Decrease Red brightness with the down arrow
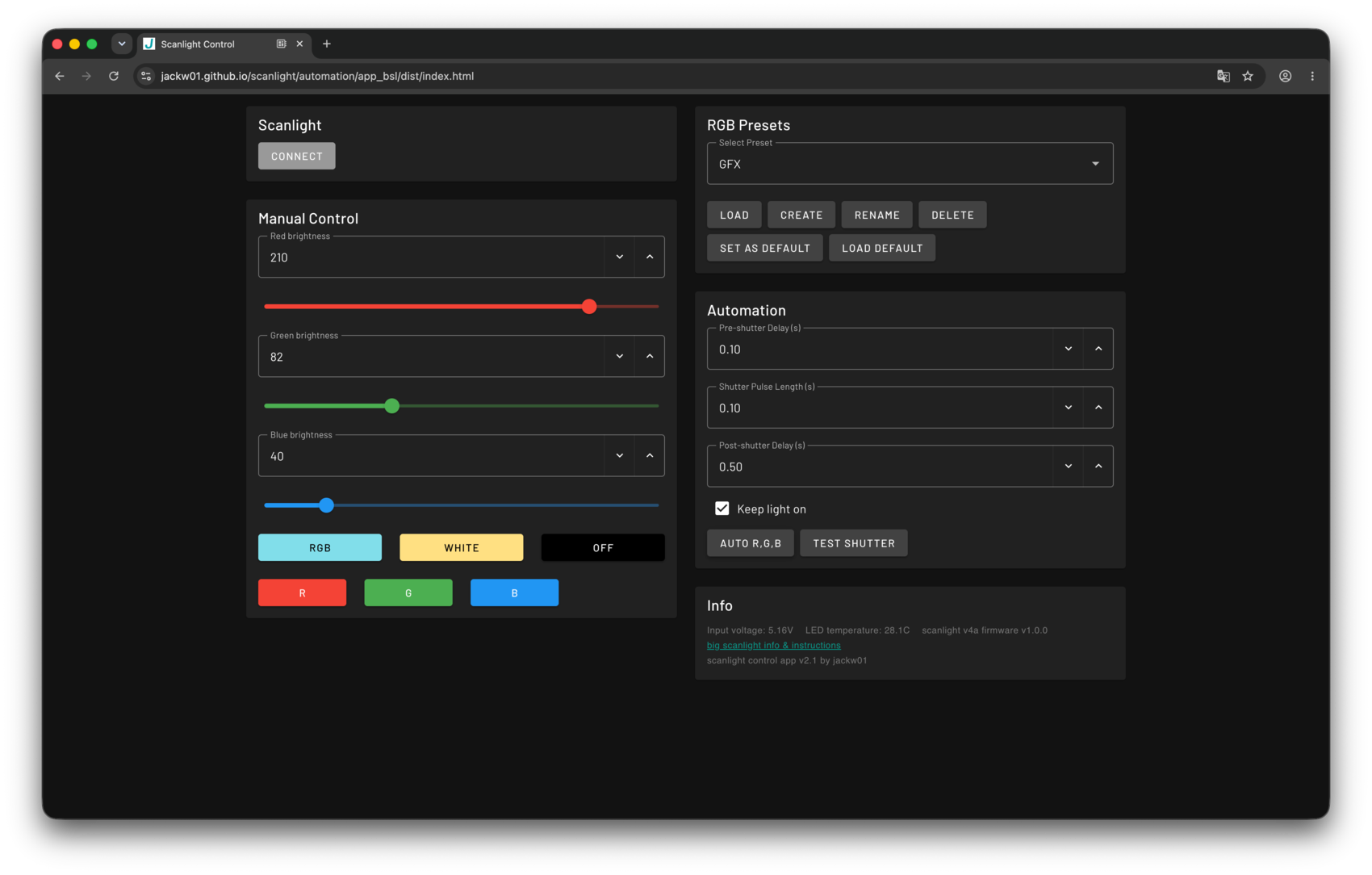This screenshot has height=875, width=1372. (x=620, y=257)
